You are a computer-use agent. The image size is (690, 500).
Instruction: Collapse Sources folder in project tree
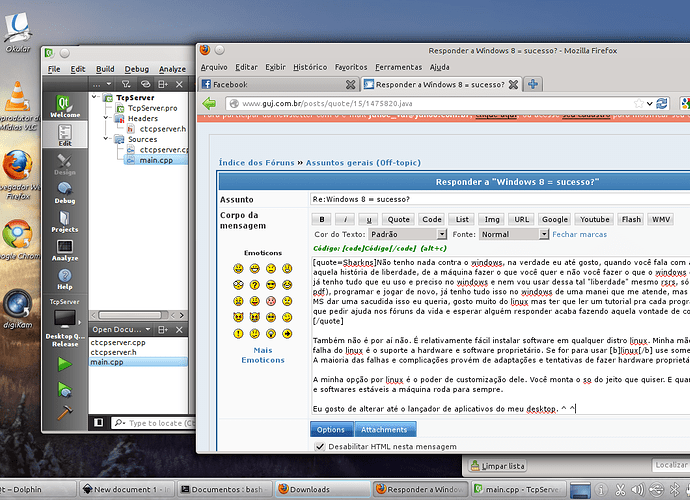(106, 139)
